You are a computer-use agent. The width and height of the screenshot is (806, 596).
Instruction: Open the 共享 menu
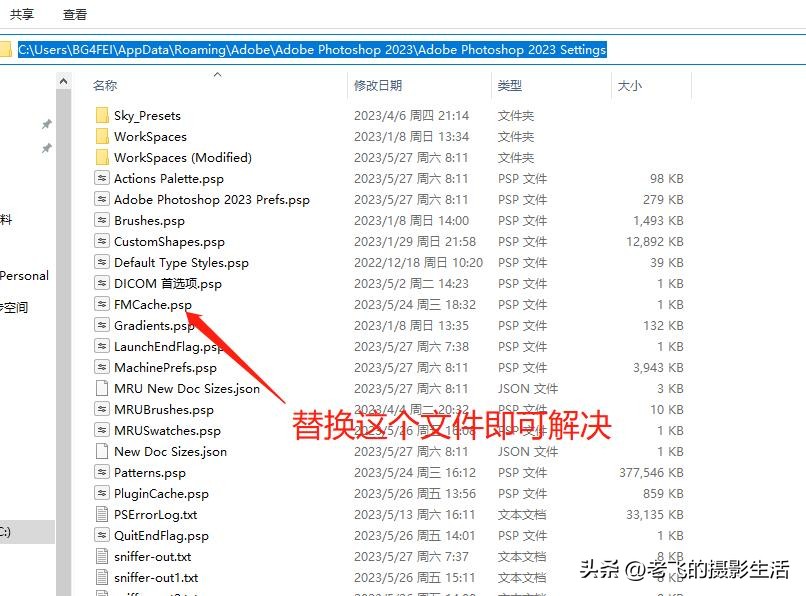pyautogui.click(x=21, y=15)
